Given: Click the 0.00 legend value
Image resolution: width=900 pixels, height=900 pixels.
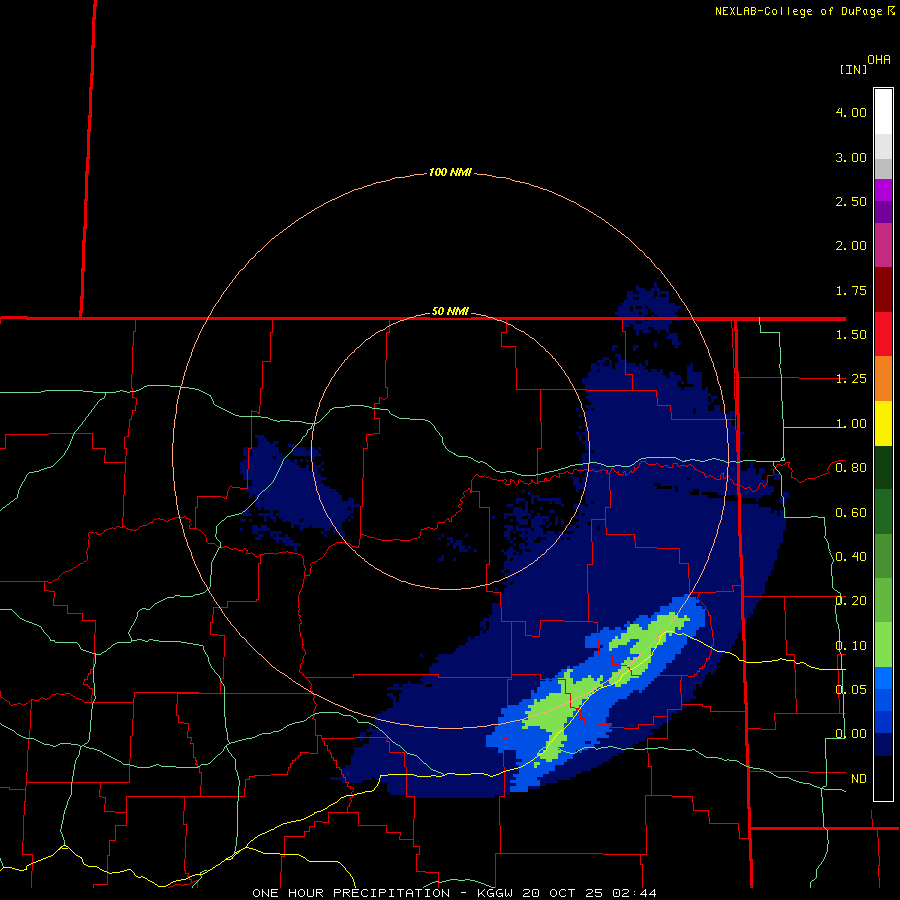Looking at the screenshot, I should tap(851, 734).
